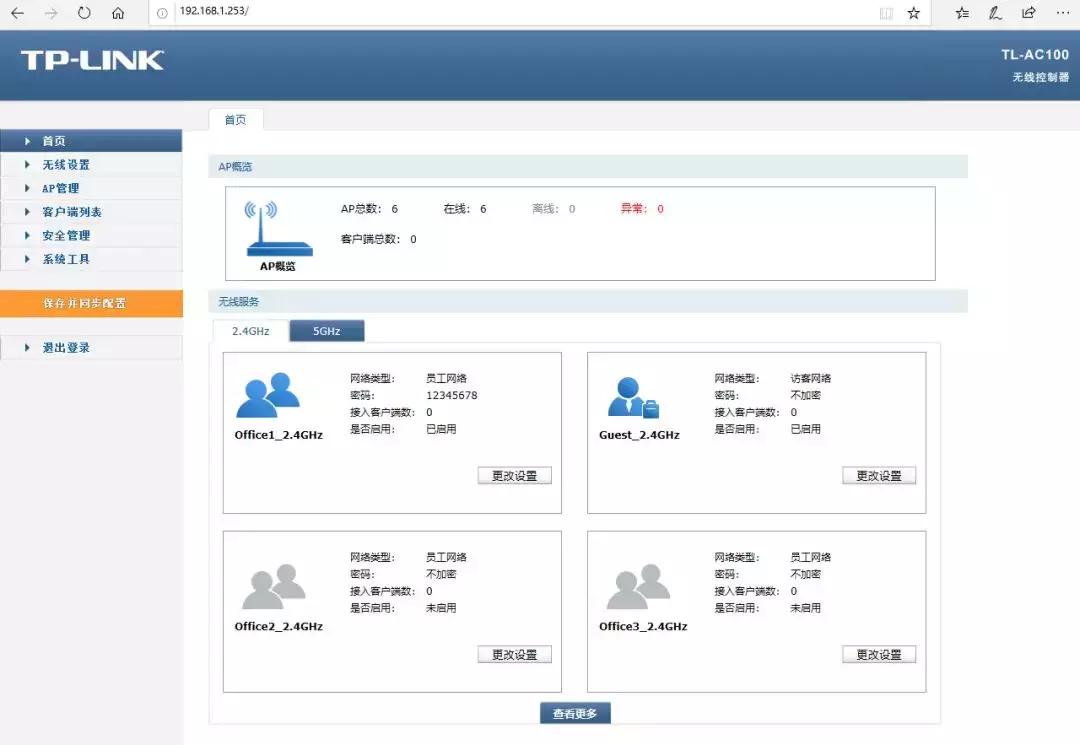Click the Office1_2.4GHz network name
The image size is (1080, 745).
(278, 435)
